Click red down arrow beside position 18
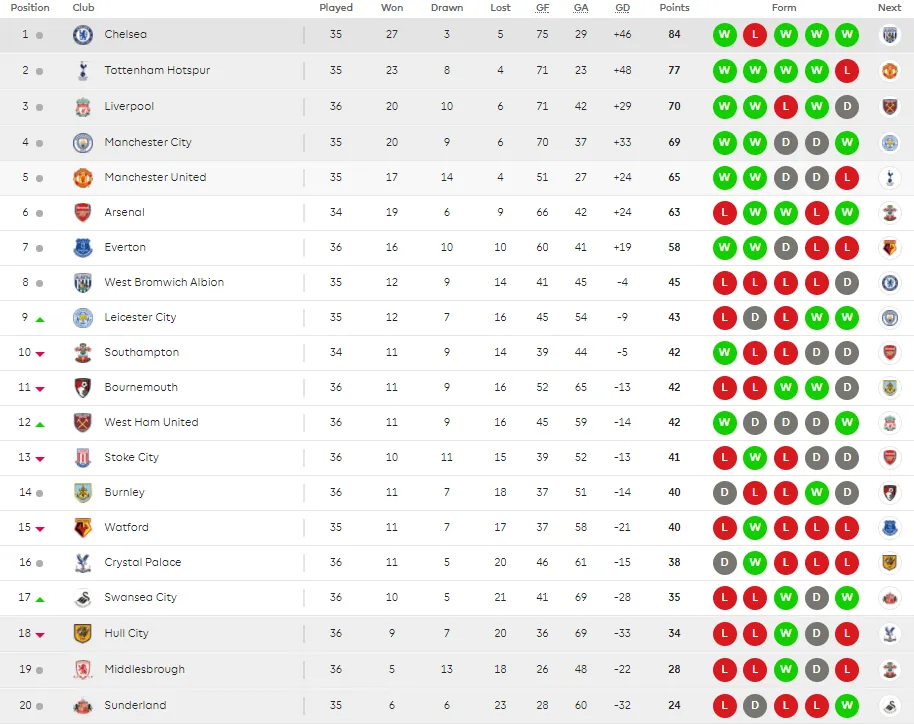The height and width of the screenshot is (724, 914). pyautogui.click(x=40, y=634)
